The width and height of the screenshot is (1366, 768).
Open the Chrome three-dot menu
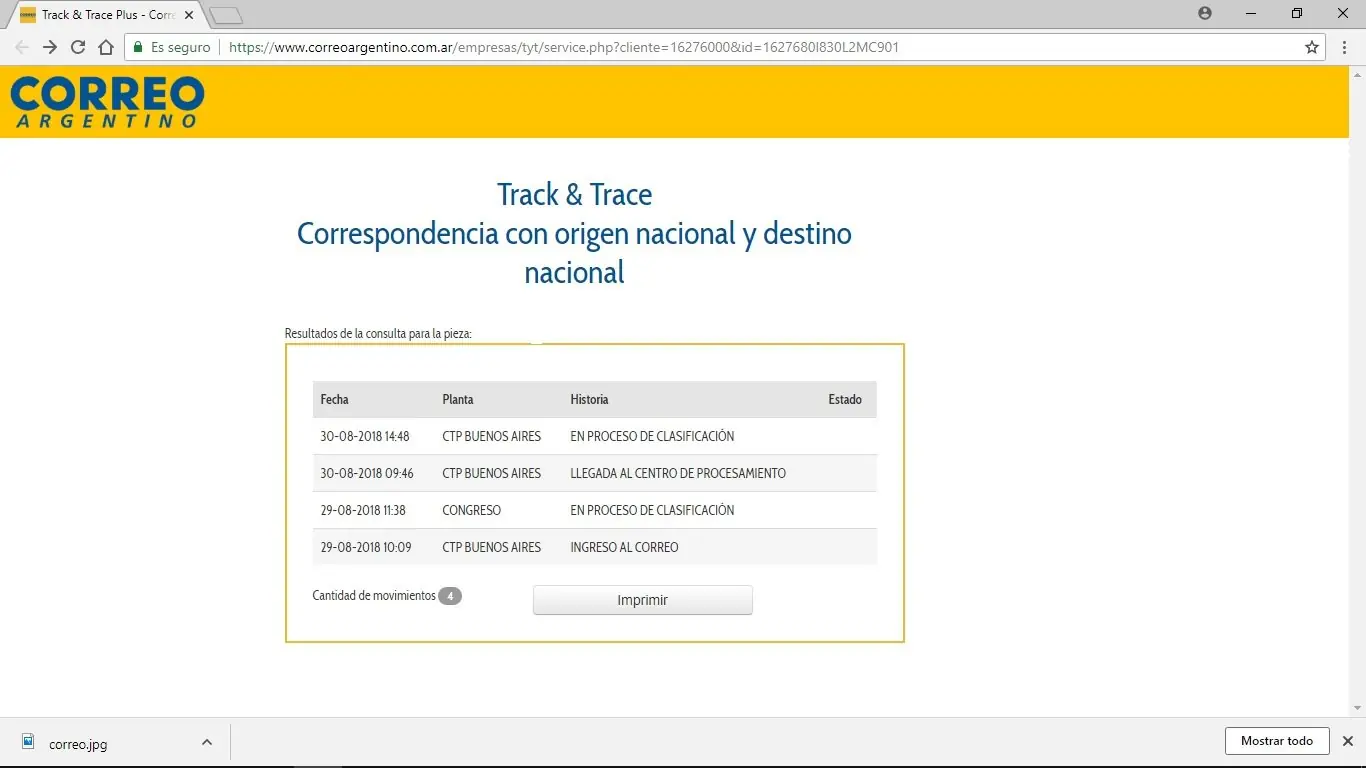1345,47
